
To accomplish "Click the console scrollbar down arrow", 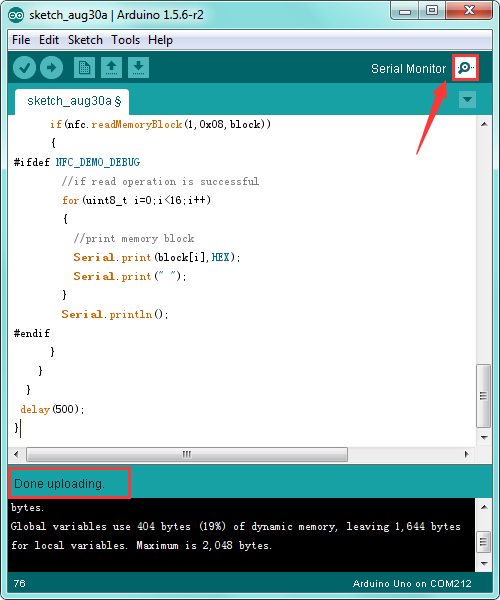I will 484,563.
